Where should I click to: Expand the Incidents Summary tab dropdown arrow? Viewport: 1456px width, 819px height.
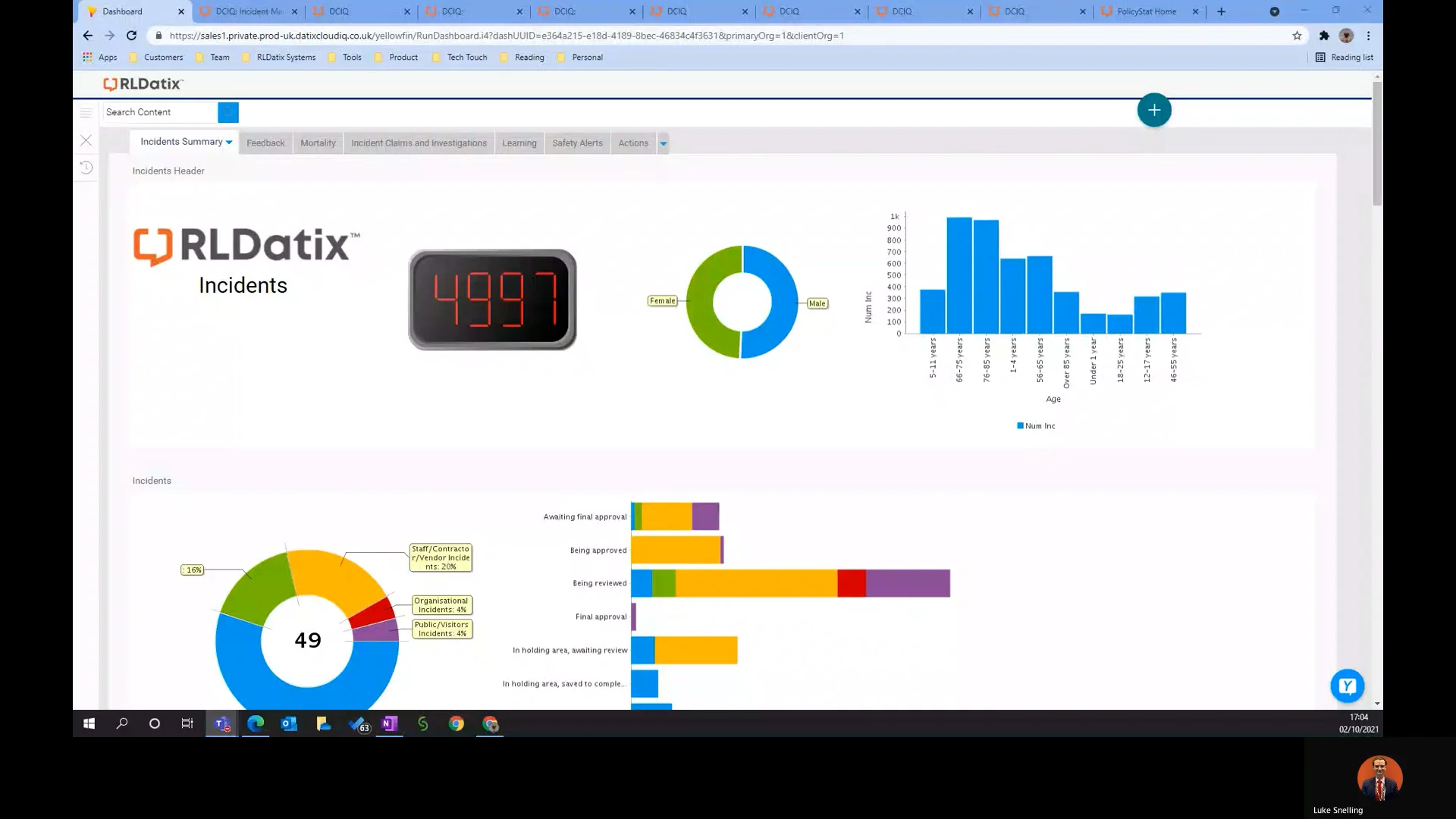[227, 141]
